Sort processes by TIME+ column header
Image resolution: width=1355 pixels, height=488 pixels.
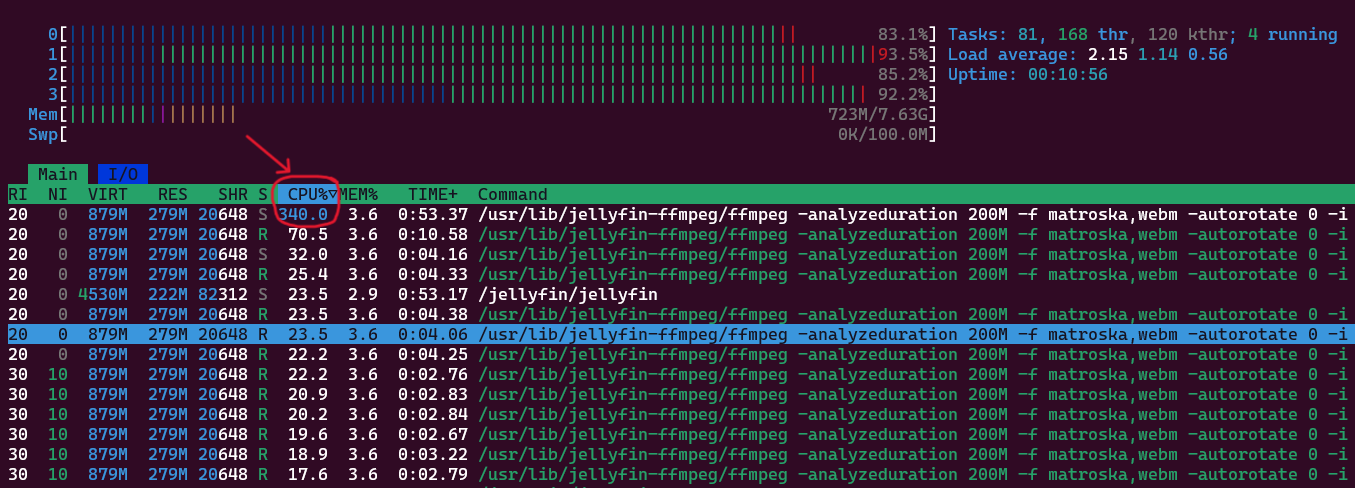(x=433, y=194)
